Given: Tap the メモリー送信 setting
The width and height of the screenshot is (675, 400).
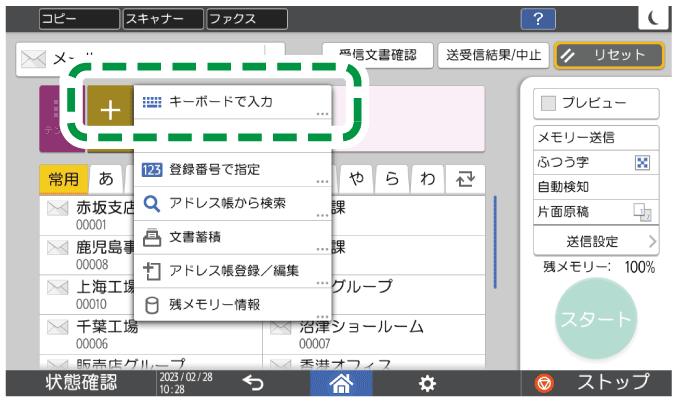Looking at the screenshot, I should pyautogui.click(x=596, y=138).
